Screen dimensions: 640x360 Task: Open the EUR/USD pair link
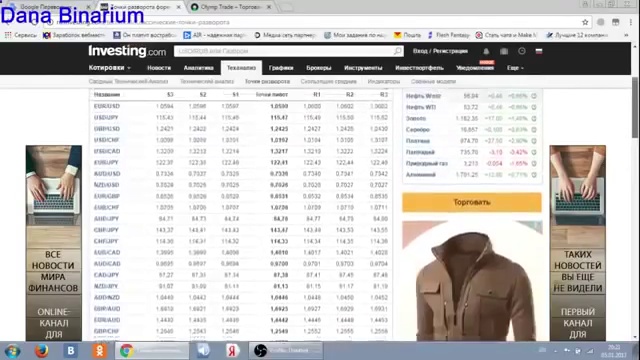pos(107,106)
